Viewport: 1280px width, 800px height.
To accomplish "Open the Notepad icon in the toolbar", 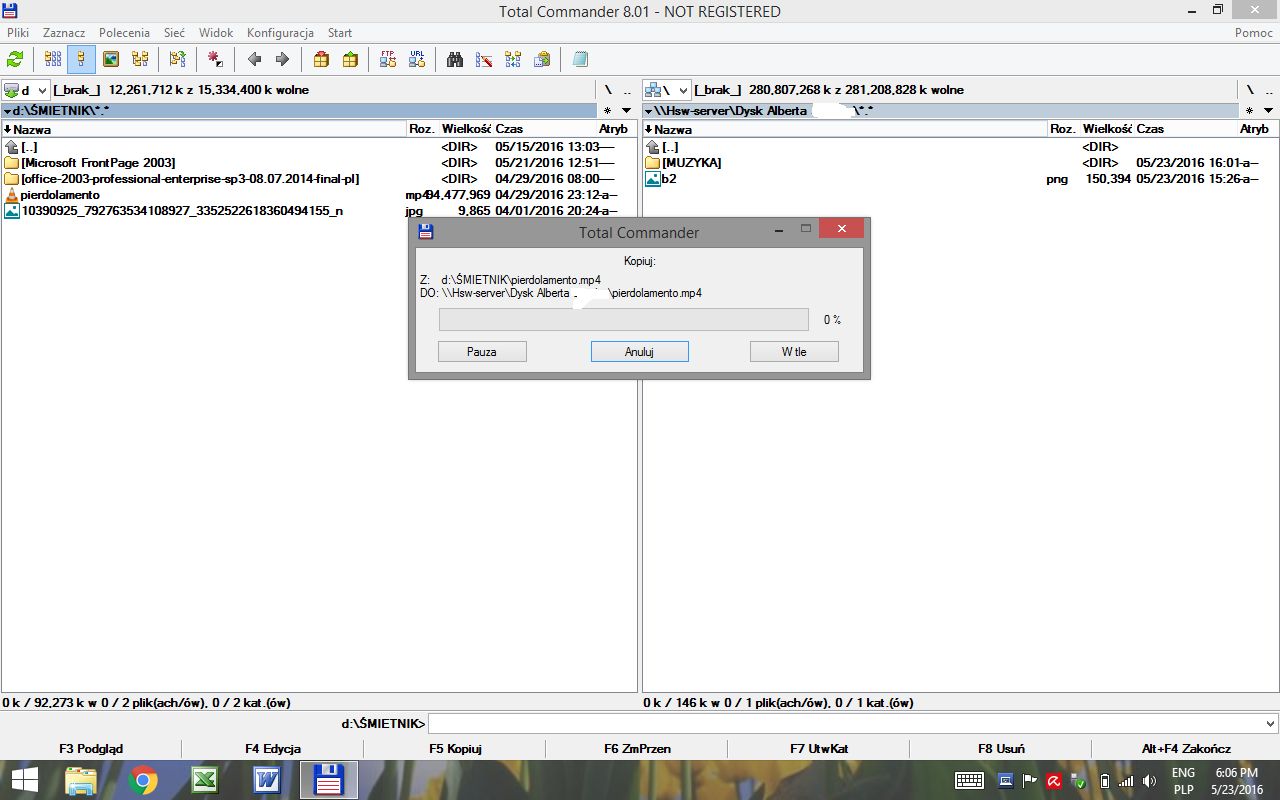I will [580, 59].
